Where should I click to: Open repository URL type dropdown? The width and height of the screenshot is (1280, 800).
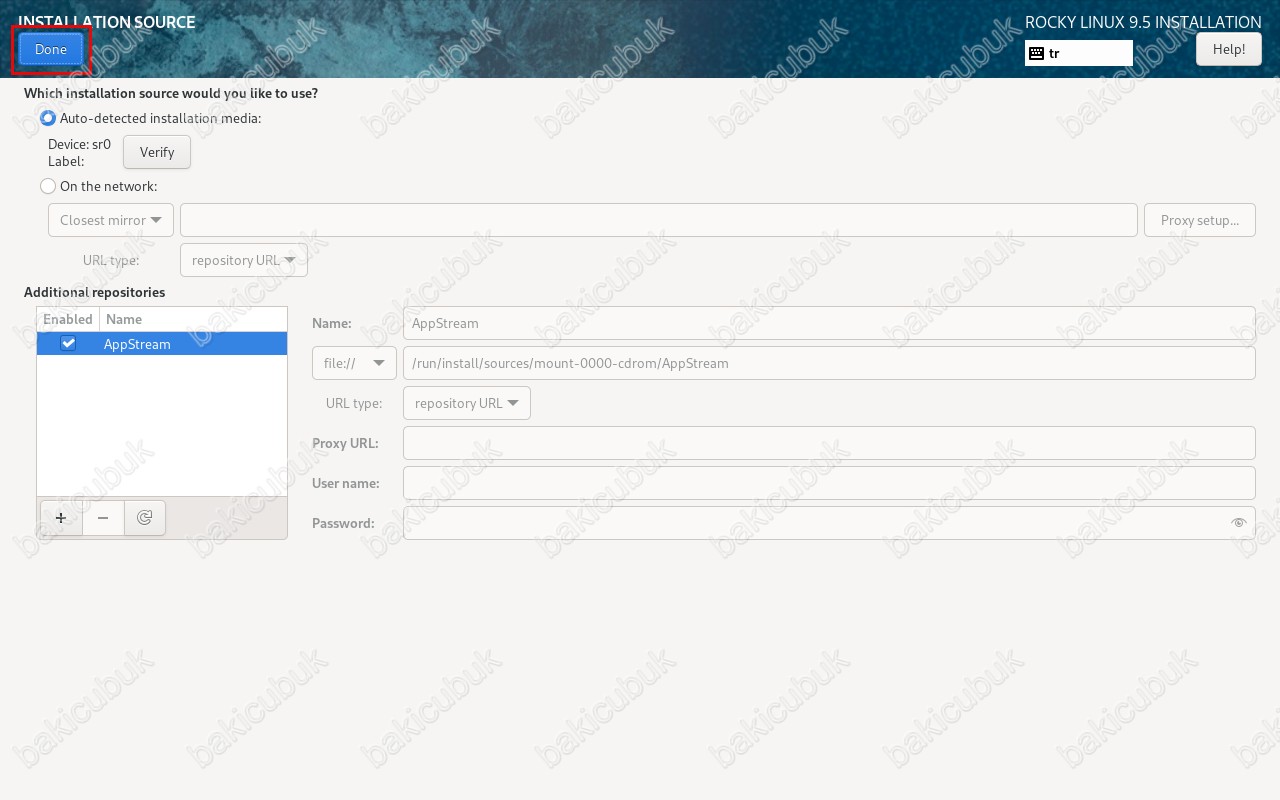tap(467, 403)
